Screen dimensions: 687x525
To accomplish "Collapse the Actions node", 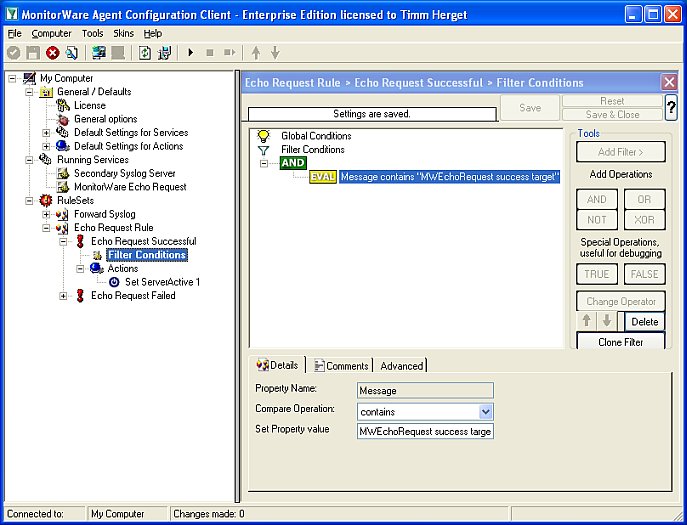I will coord(80,269).
